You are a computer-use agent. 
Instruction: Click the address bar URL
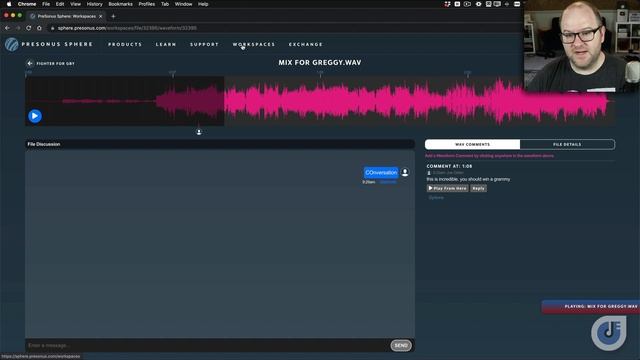[x=127, y=28]
